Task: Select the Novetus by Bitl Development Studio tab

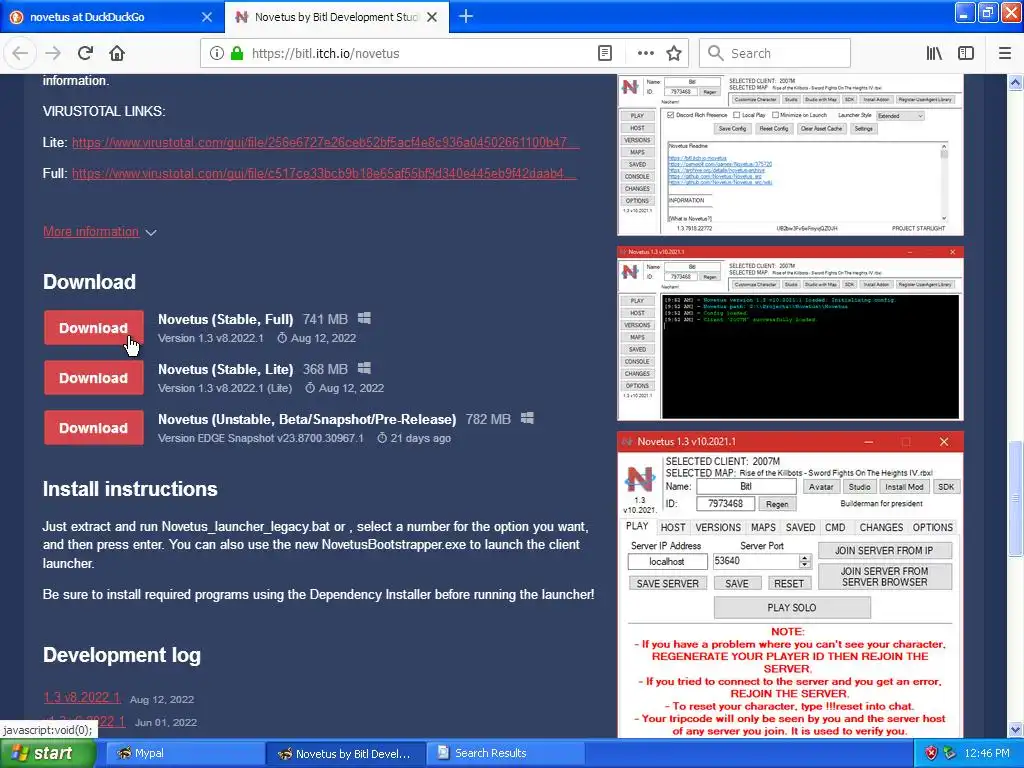Action: (x=336, y=17)
